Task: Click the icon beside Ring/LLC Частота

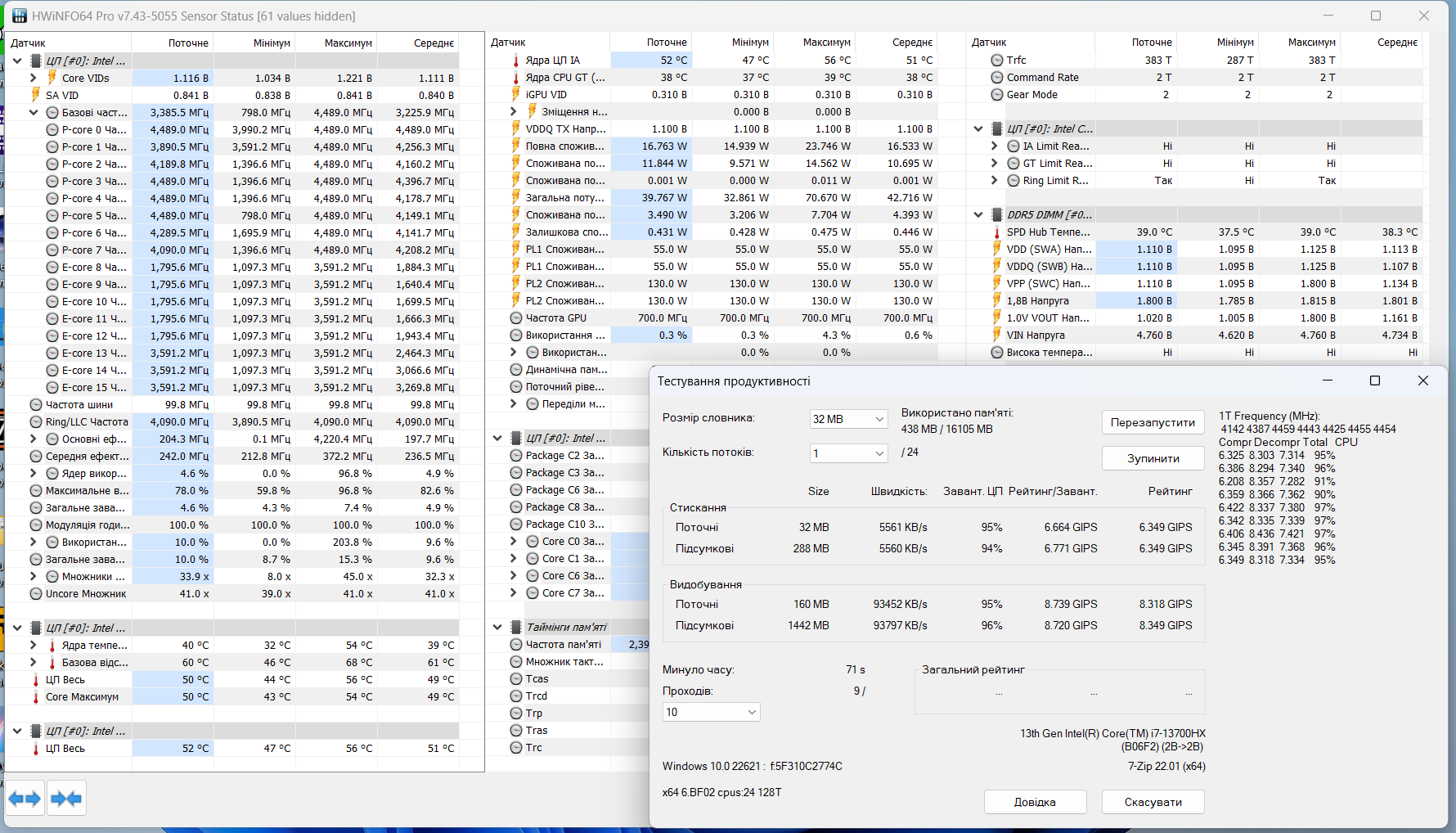Action: pyautogui.click(x=36, y=421)
